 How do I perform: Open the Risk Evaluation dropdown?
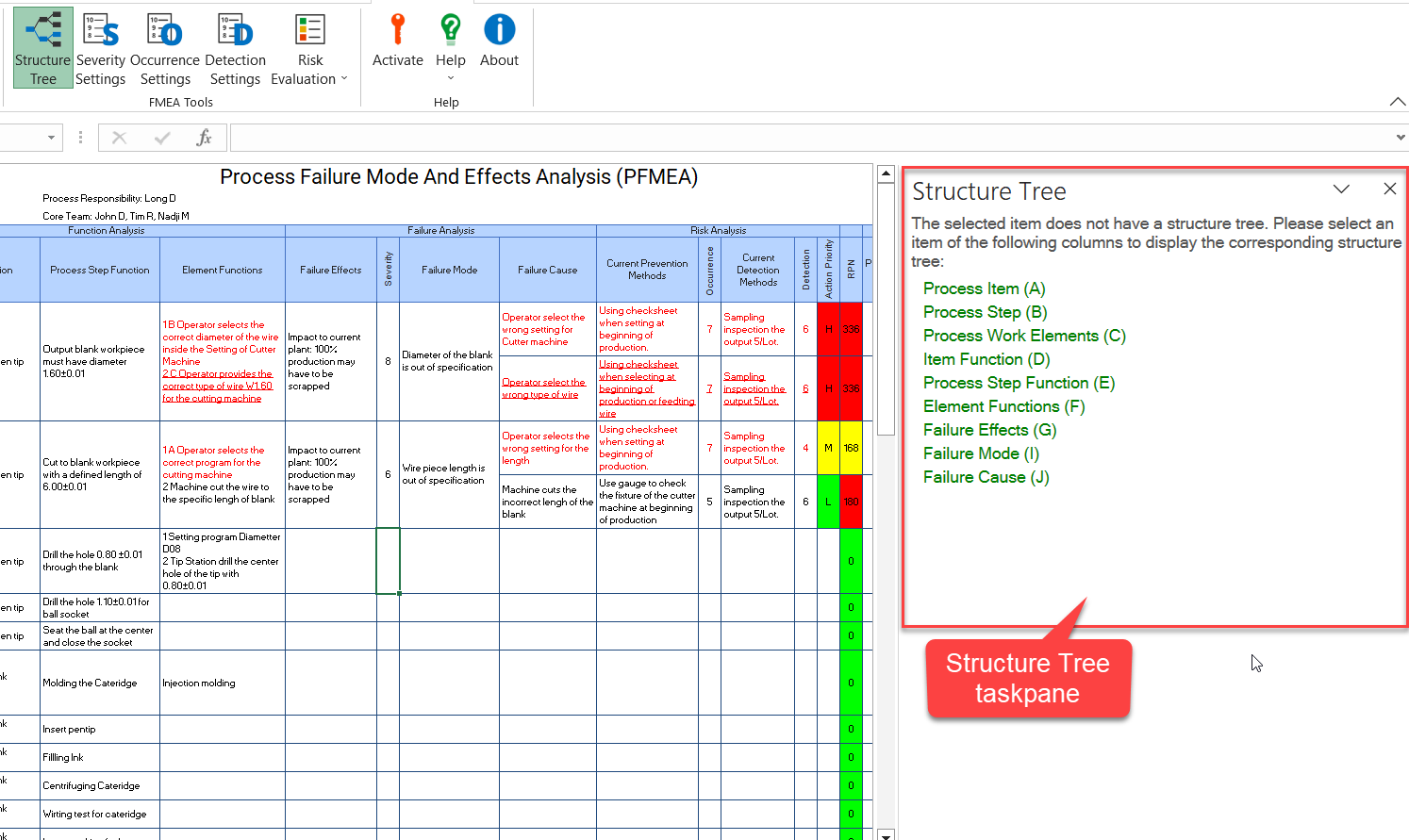point(309,49)
